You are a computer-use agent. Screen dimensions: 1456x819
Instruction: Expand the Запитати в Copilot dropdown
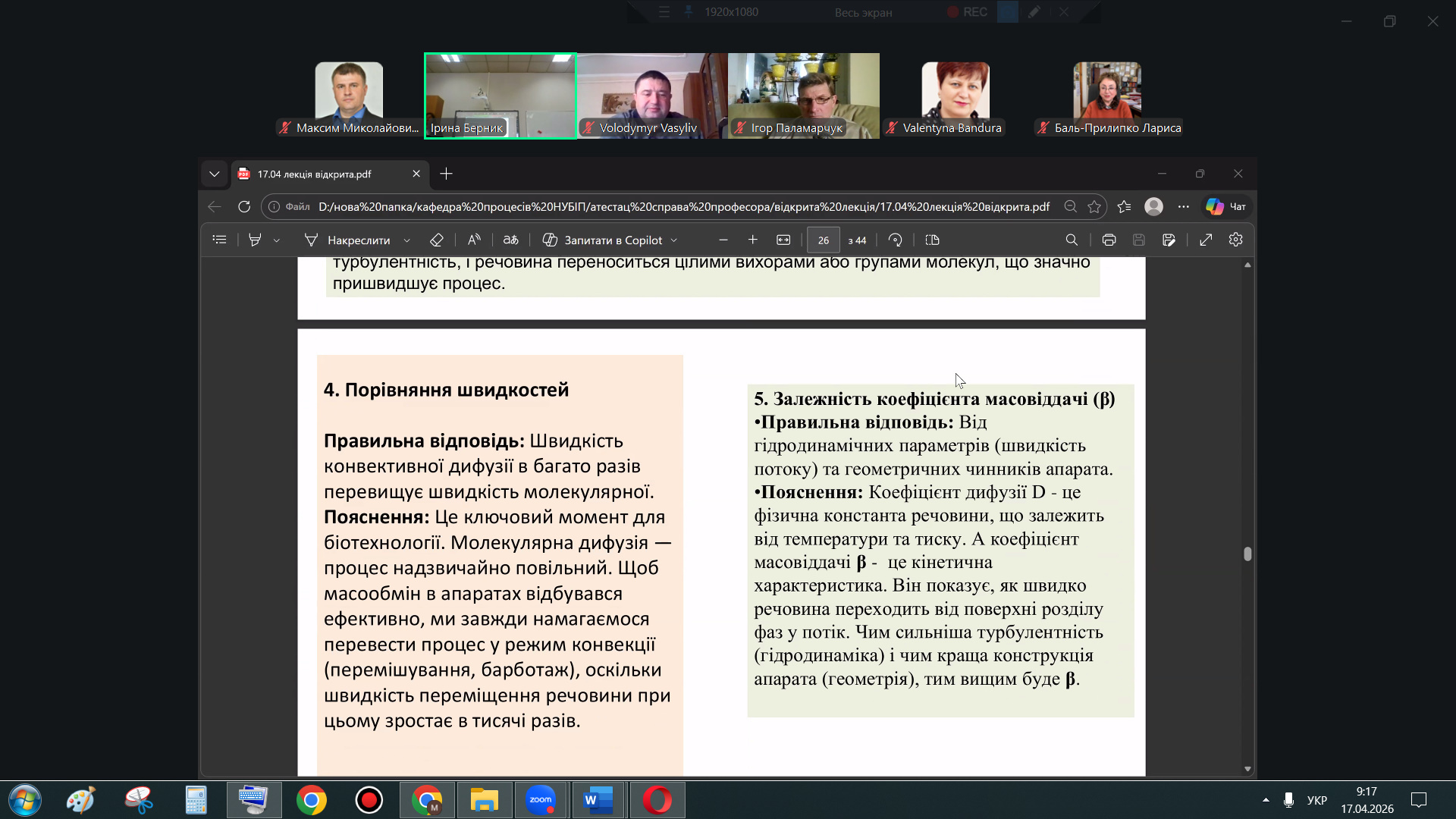pos(674,240)
